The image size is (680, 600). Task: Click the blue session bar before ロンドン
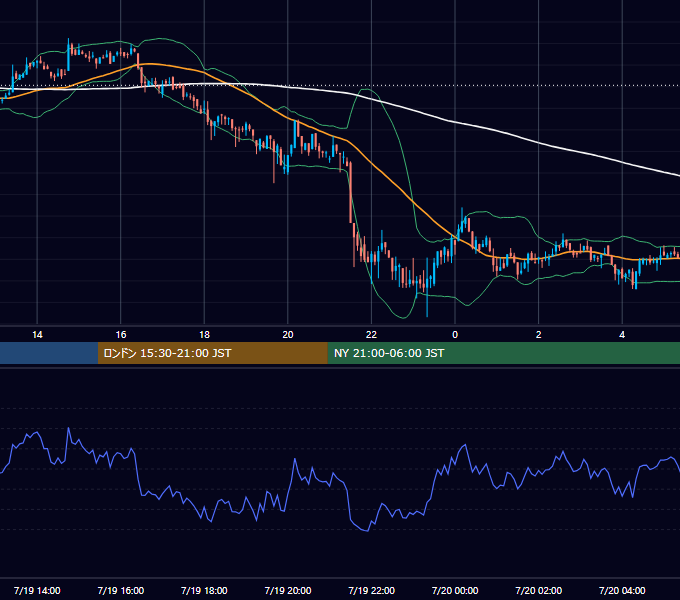pos(49,353)
